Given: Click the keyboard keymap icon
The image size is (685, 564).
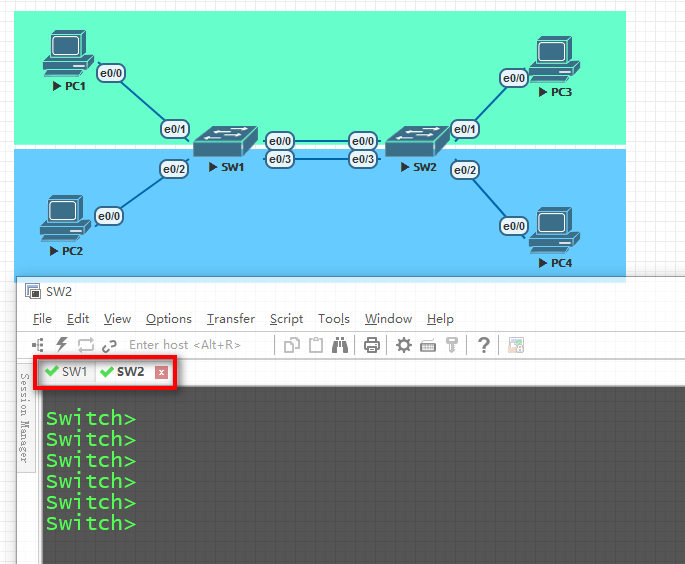Looking at the screenshot, I should 428,346.
